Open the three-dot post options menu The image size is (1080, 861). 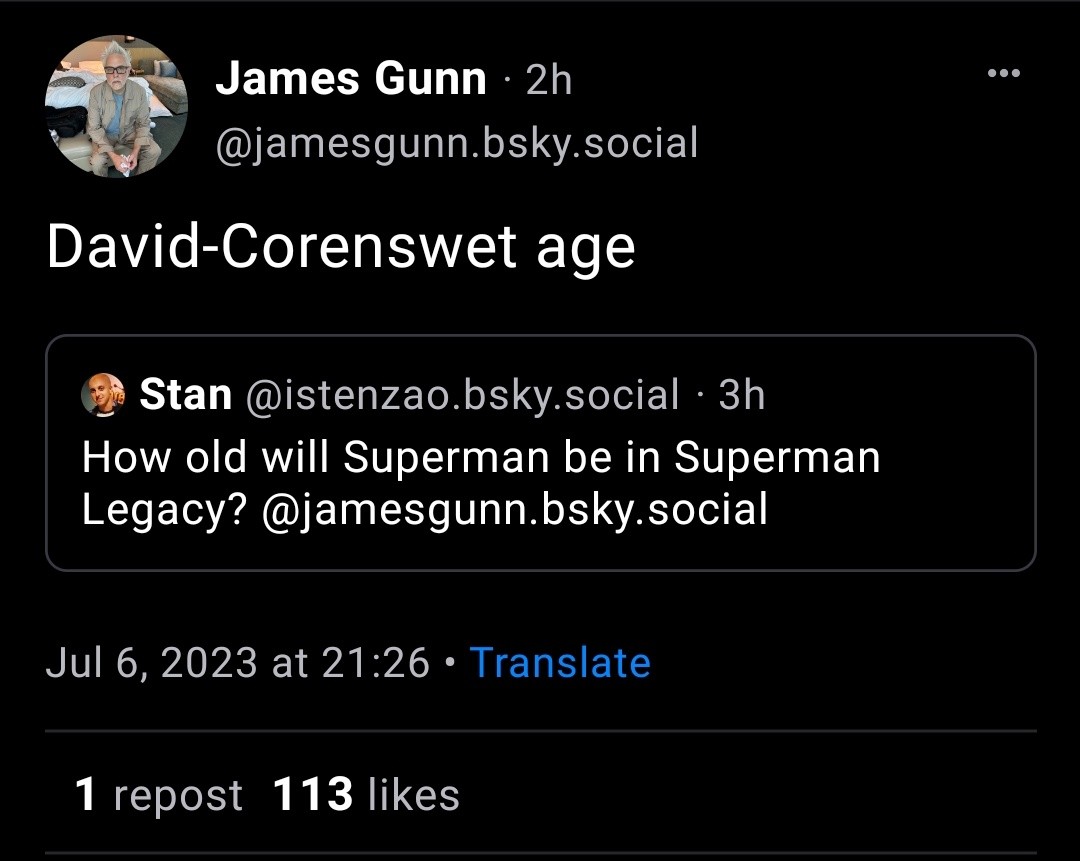(1003, 71)
